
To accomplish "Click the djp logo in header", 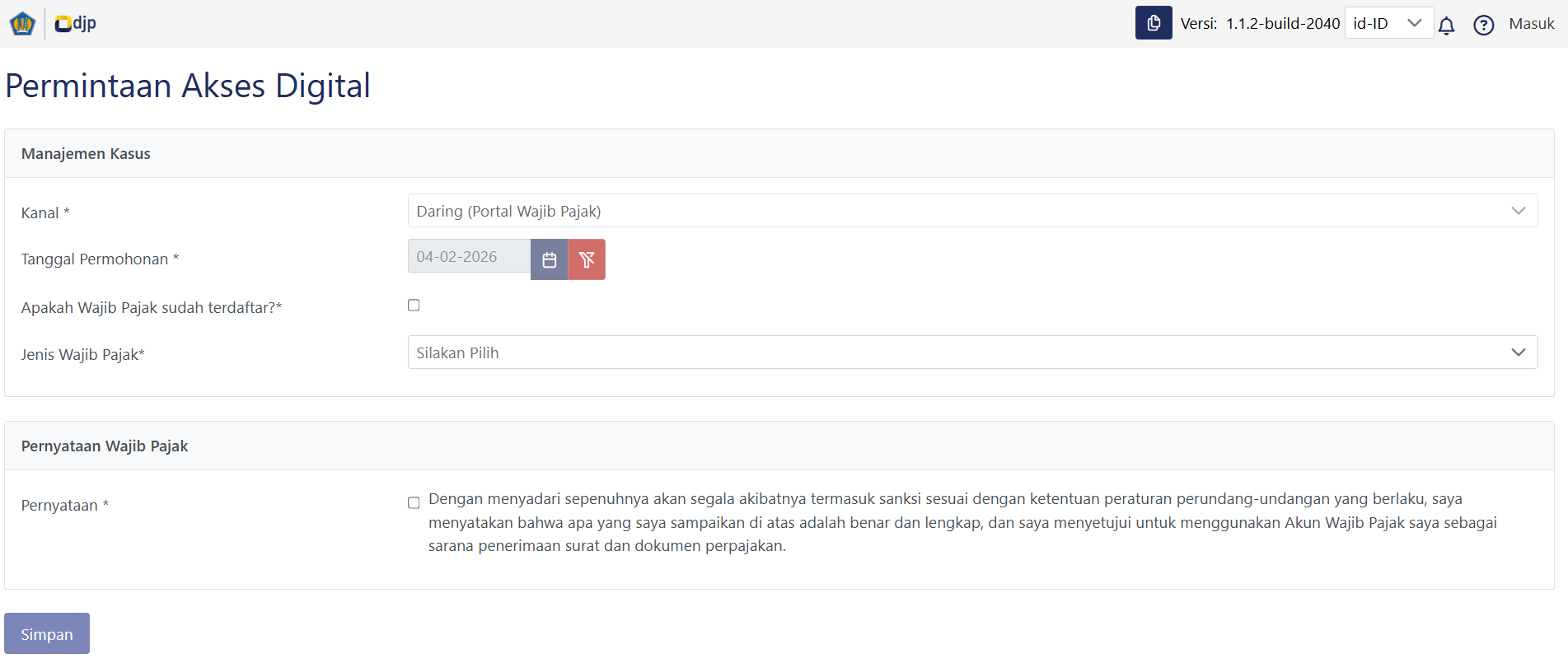I will (75, 24).
